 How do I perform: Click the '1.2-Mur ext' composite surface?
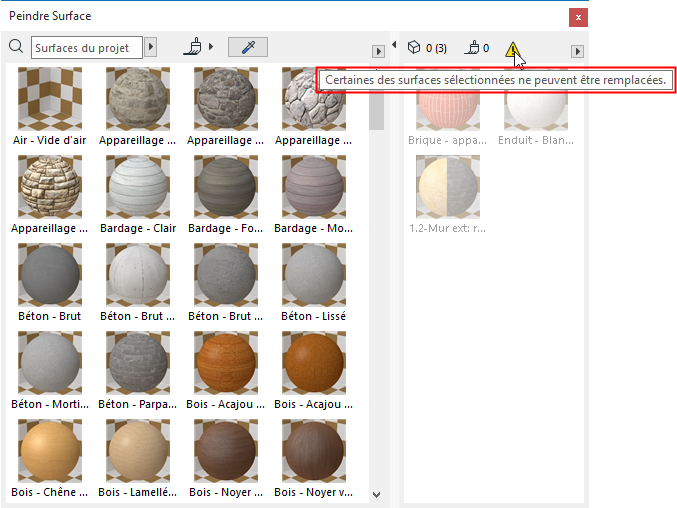(447, 186)
